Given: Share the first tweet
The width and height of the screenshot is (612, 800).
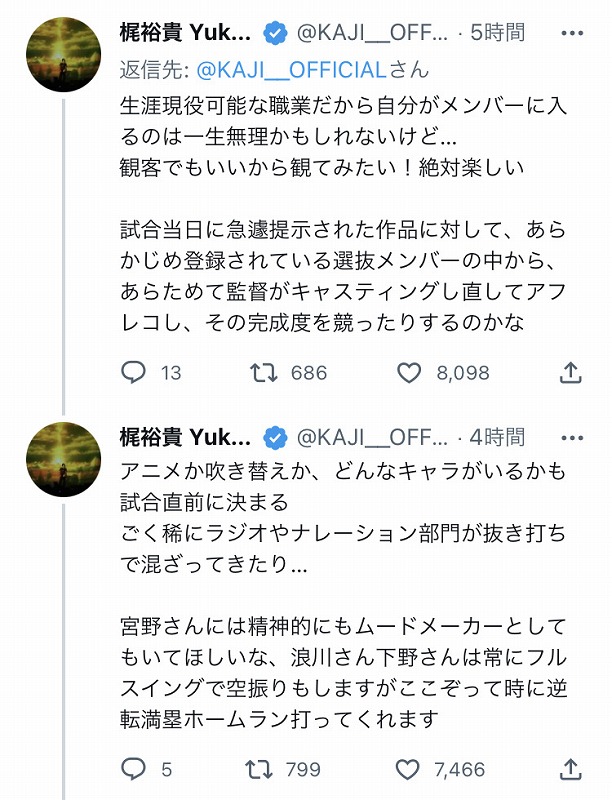Looking at the screenshot, I should 570,373.
